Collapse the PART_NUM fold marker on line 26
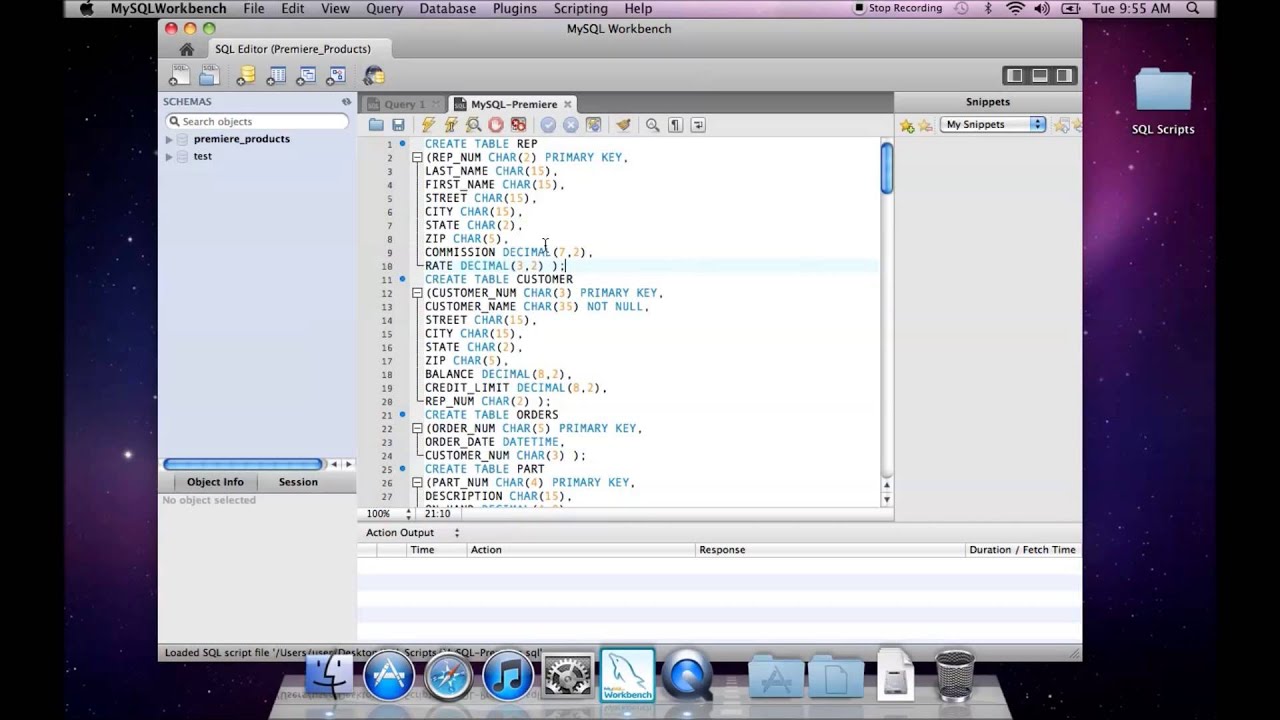The image size is (1280, 720). coord(417,482)
